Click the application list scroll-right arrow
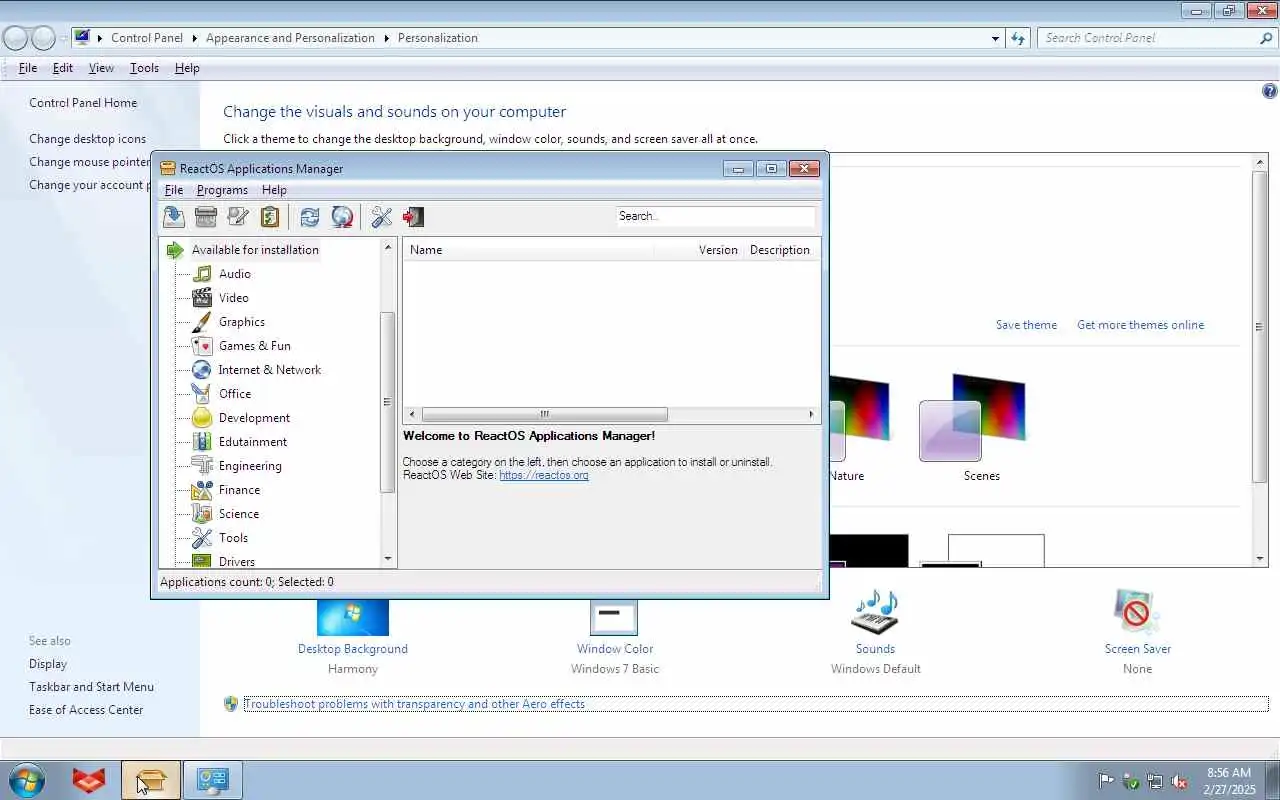Image resolution: width=1280 pixels, height=800 pixels. click(x=811, y=414)
